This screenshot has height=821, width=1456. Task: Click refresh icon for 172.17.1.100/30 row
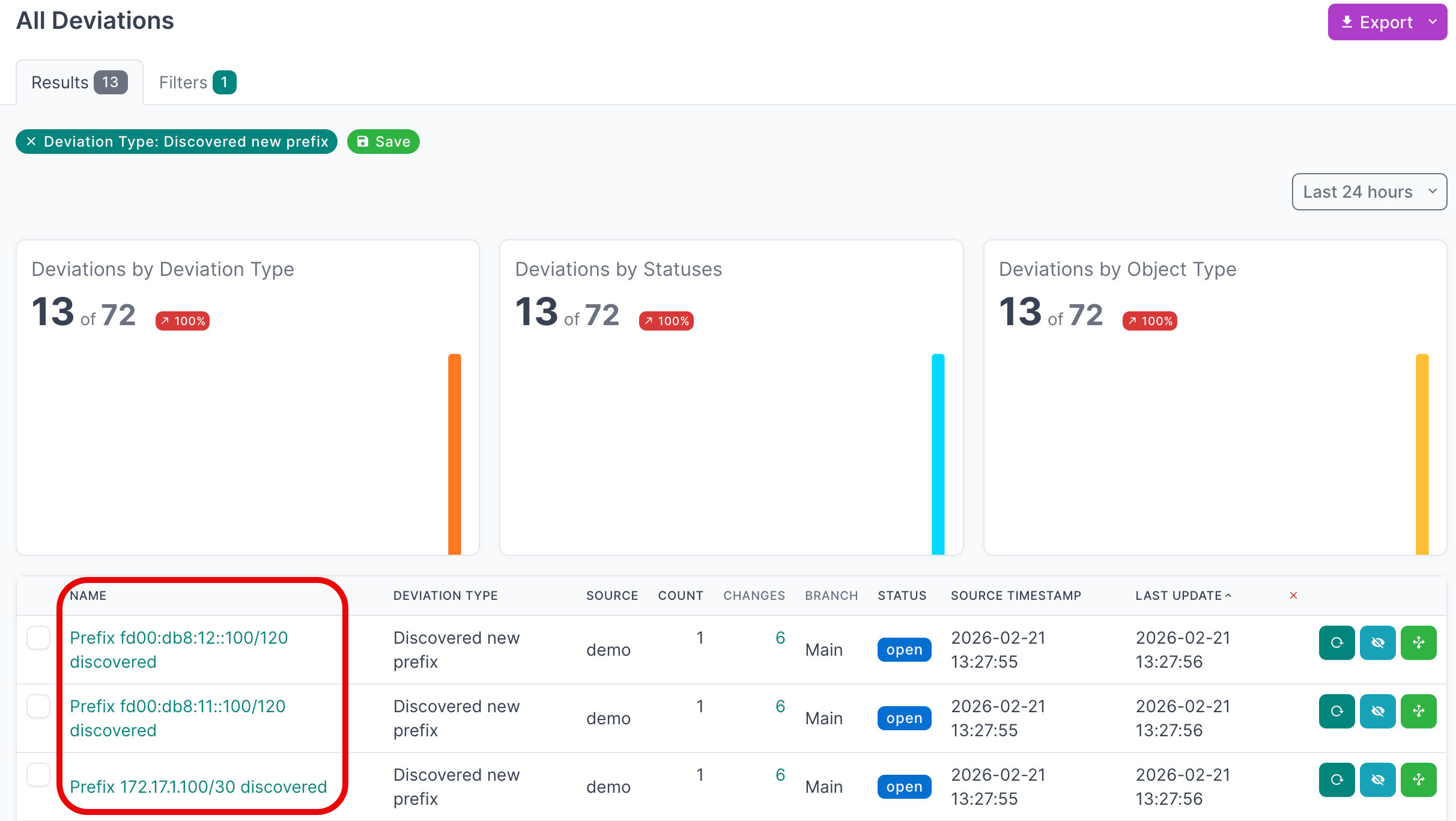pos(1336,780)
